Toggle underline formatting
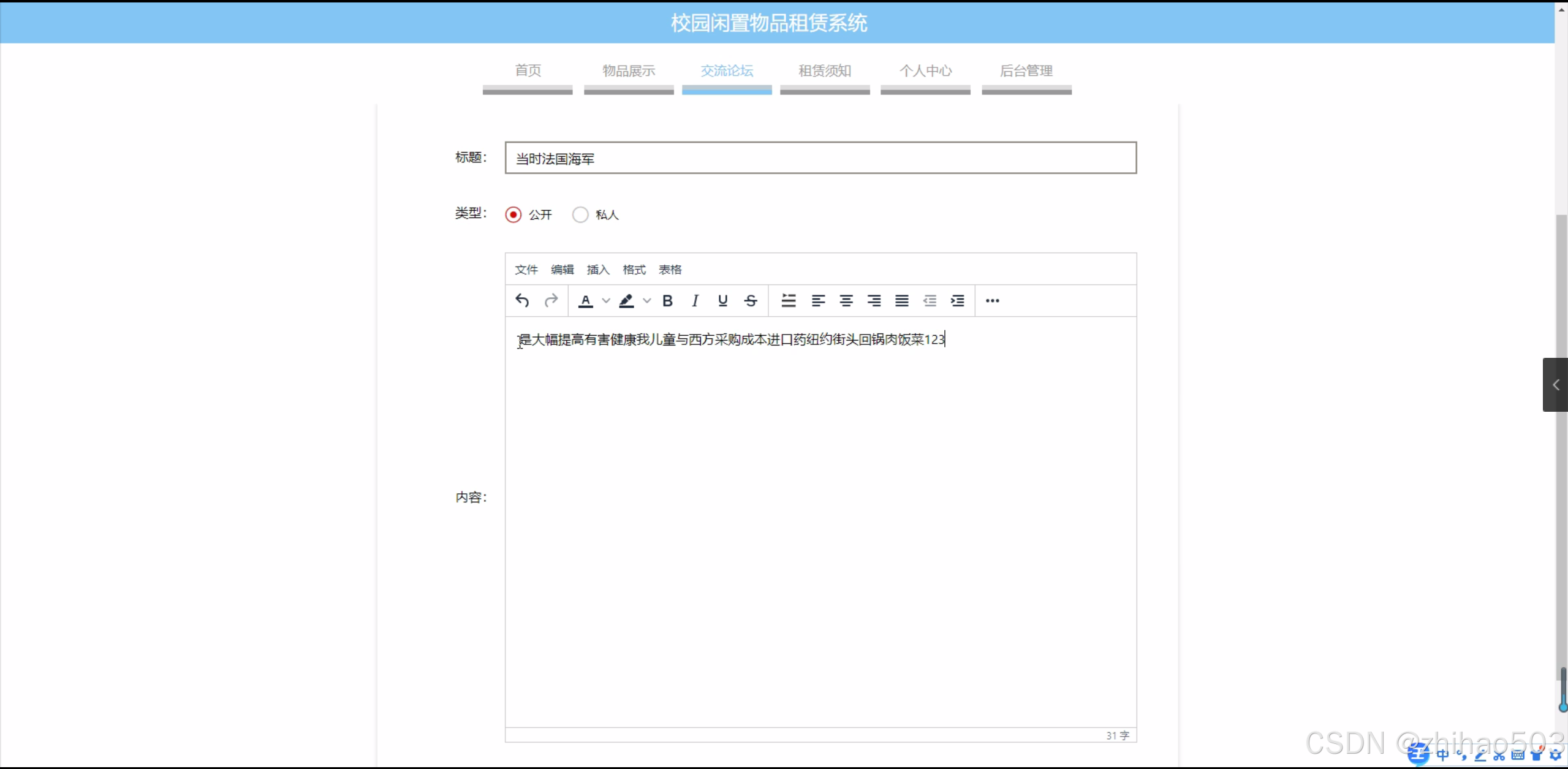The image size is (1568, 769). point(722,300)
